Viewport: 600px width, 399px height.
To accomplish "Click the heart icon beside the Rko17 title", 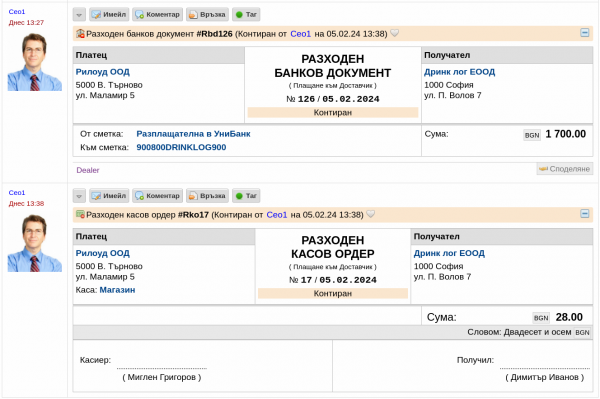I will coord(370,214).
